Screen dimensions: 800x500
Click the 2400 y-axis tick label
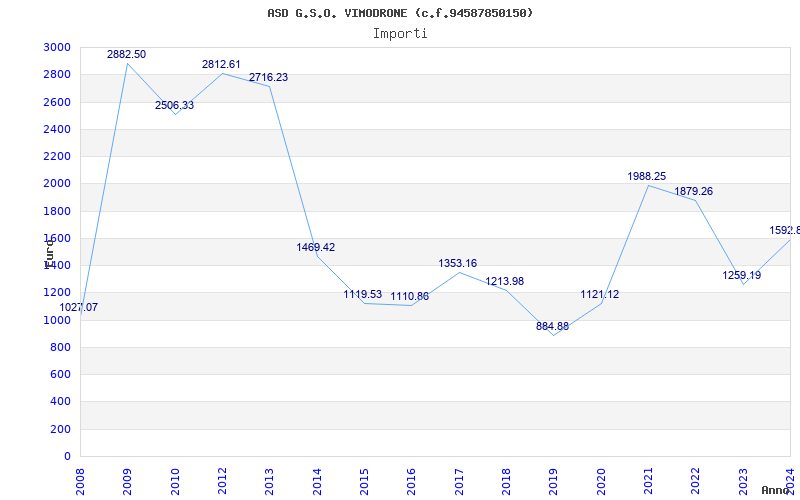(57, 129)
